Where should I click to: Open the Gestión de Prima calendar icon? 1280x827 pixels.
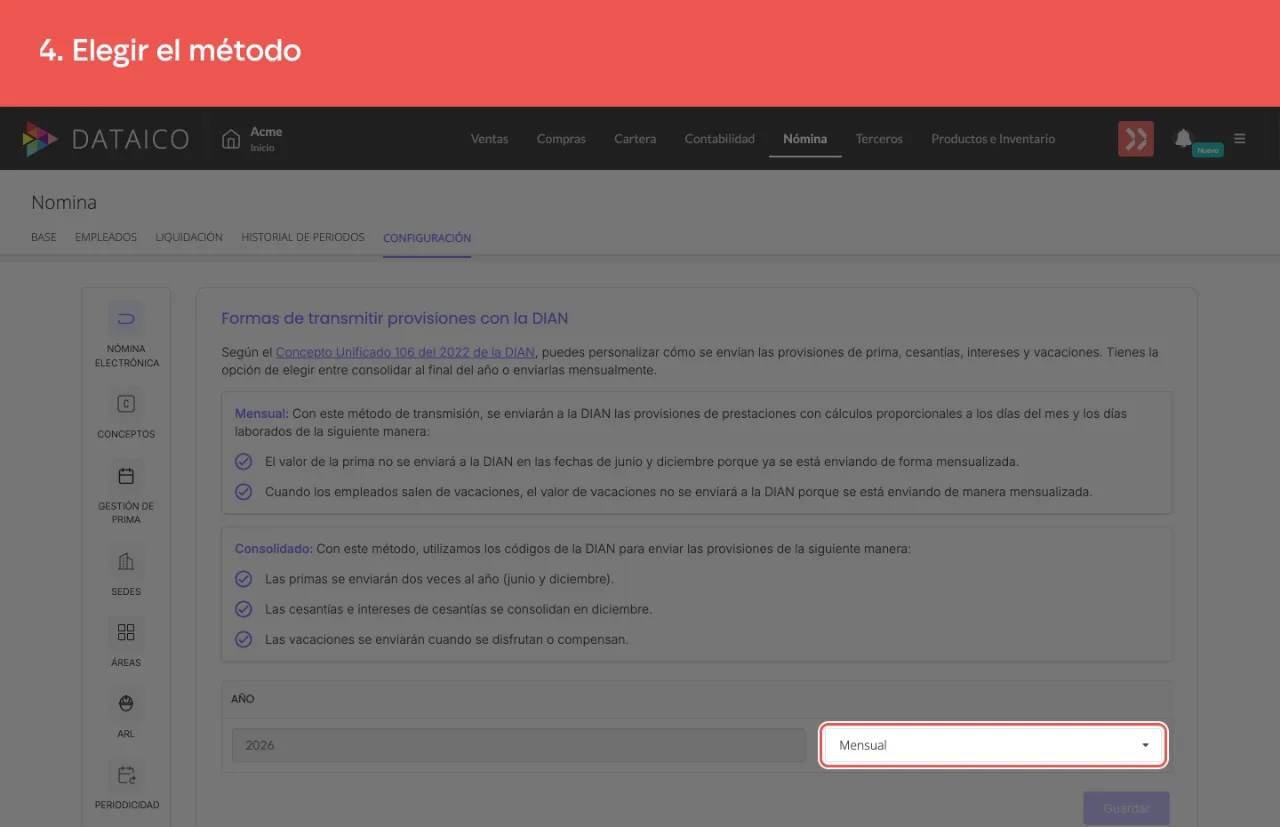click(126, 476)
